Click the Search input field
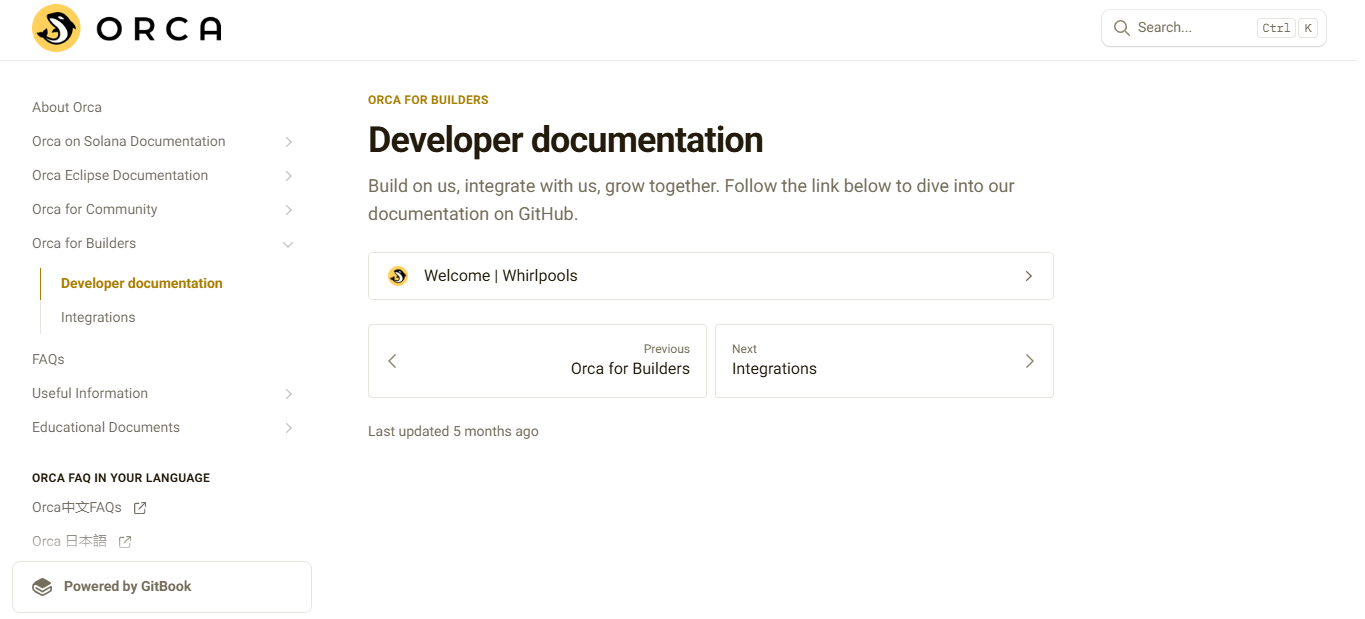1365x619 pixels. tap(1214, 28)
